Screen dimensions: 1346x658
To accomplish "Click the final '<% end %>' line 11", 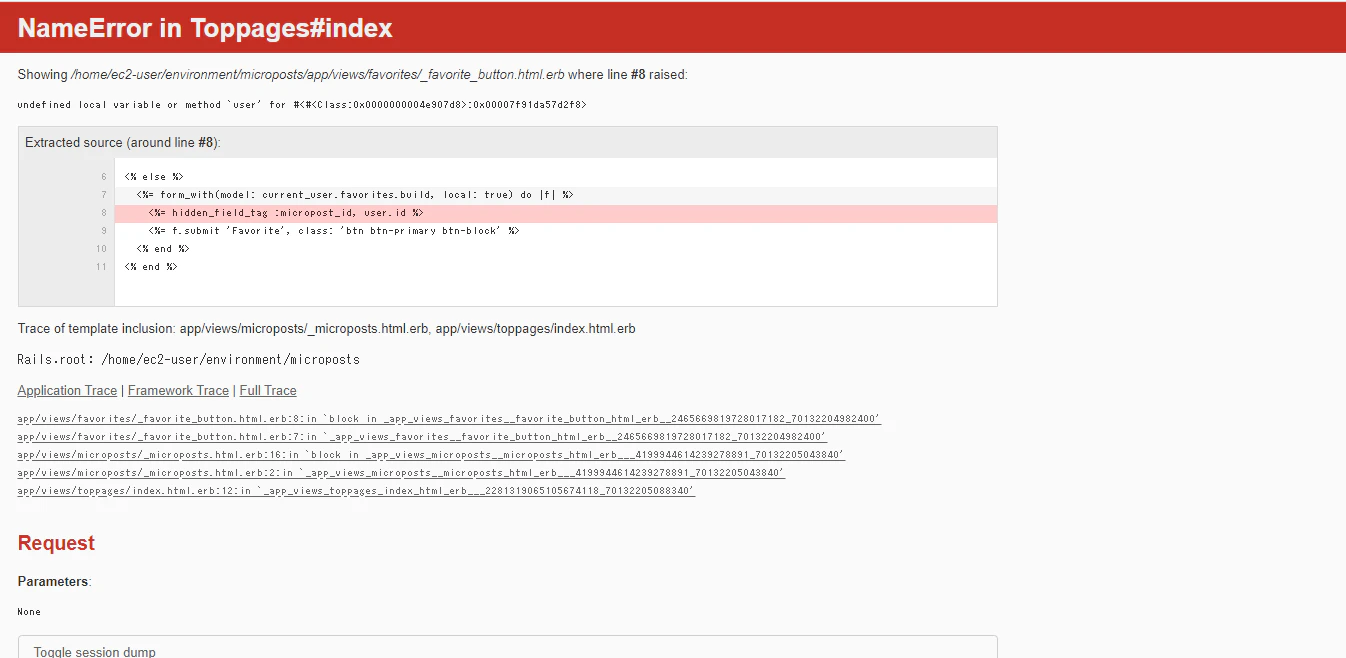I will click(x=151, y=267).
